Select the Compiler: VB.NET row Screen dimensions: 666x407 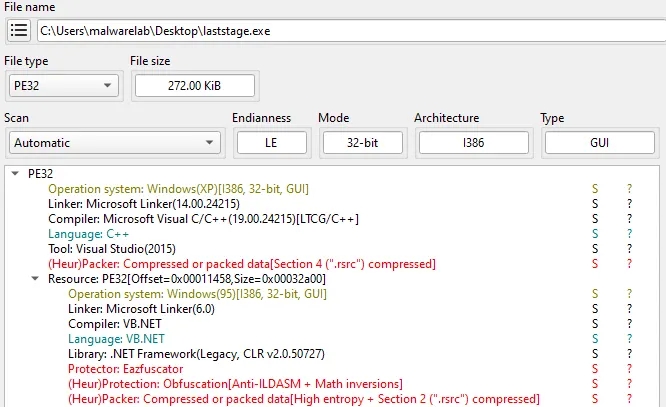[x=114, y=324]
